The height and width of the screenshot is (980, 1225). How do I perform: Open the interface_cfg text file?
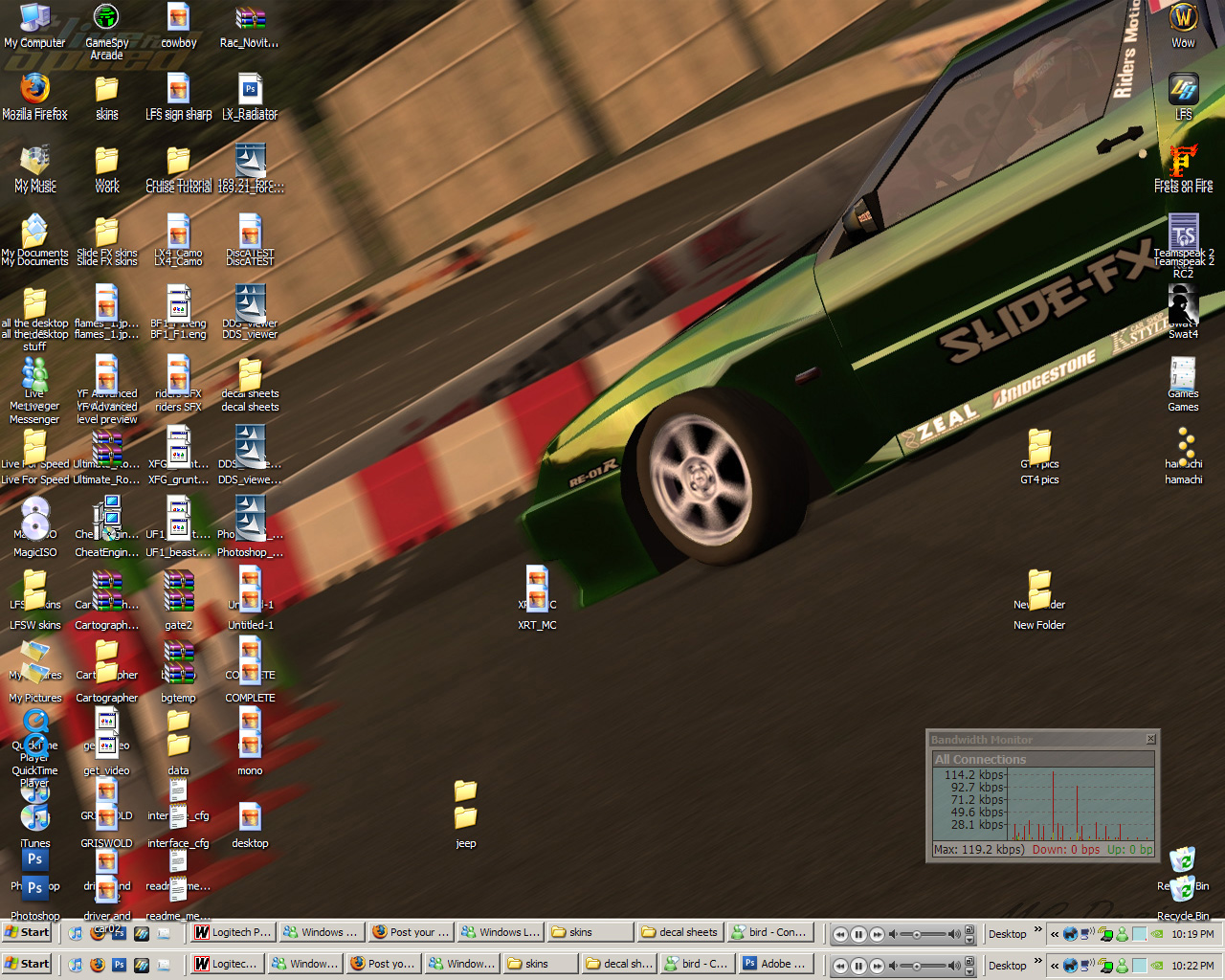tap(178, 815)
